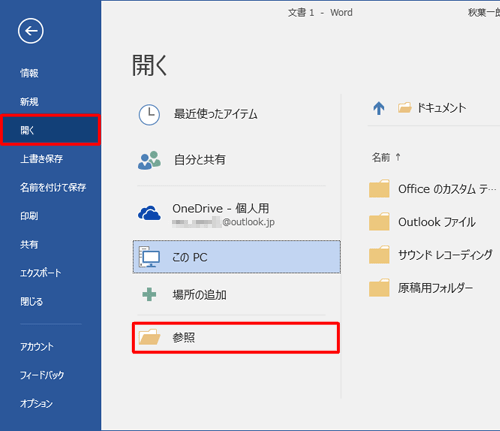This screenshot has height=431, width=500.
Task: Click the clock icon for recent items
Action: (149, 115)
